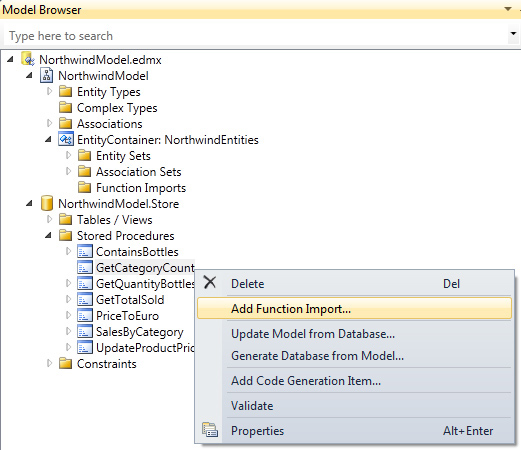Image resolution: width=521 pixels, height=450 pixels.
Task: Click the NorthwindModel diagram icon
Action: click(x=47, y=75)
